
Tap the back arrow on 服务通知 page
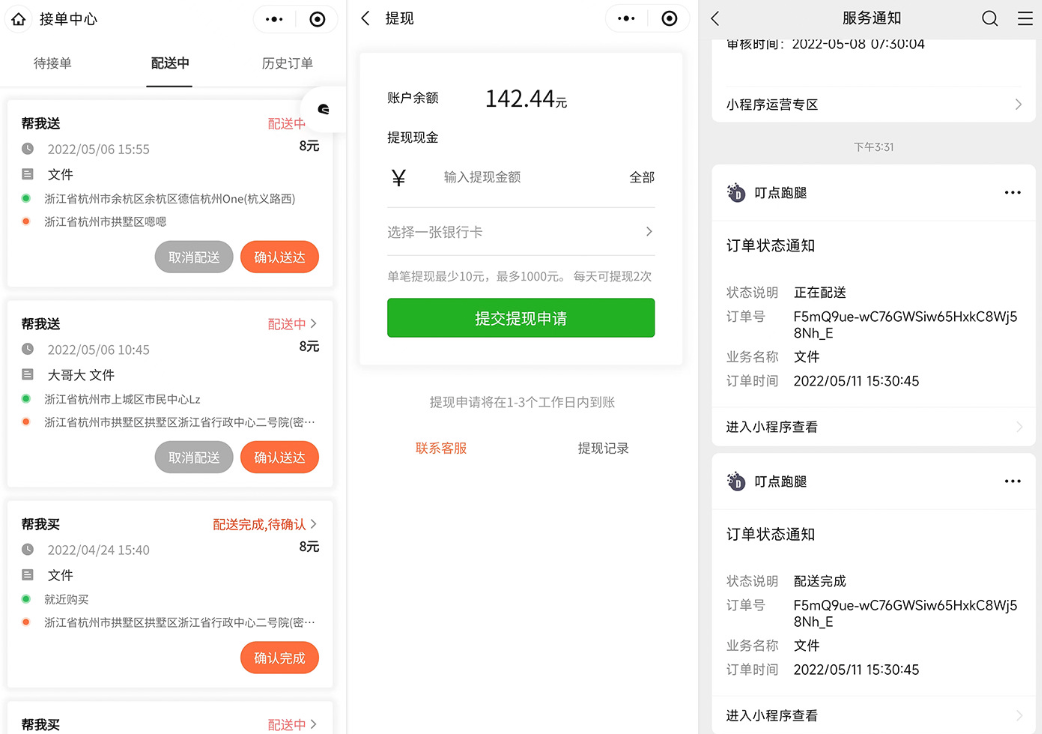716,18
